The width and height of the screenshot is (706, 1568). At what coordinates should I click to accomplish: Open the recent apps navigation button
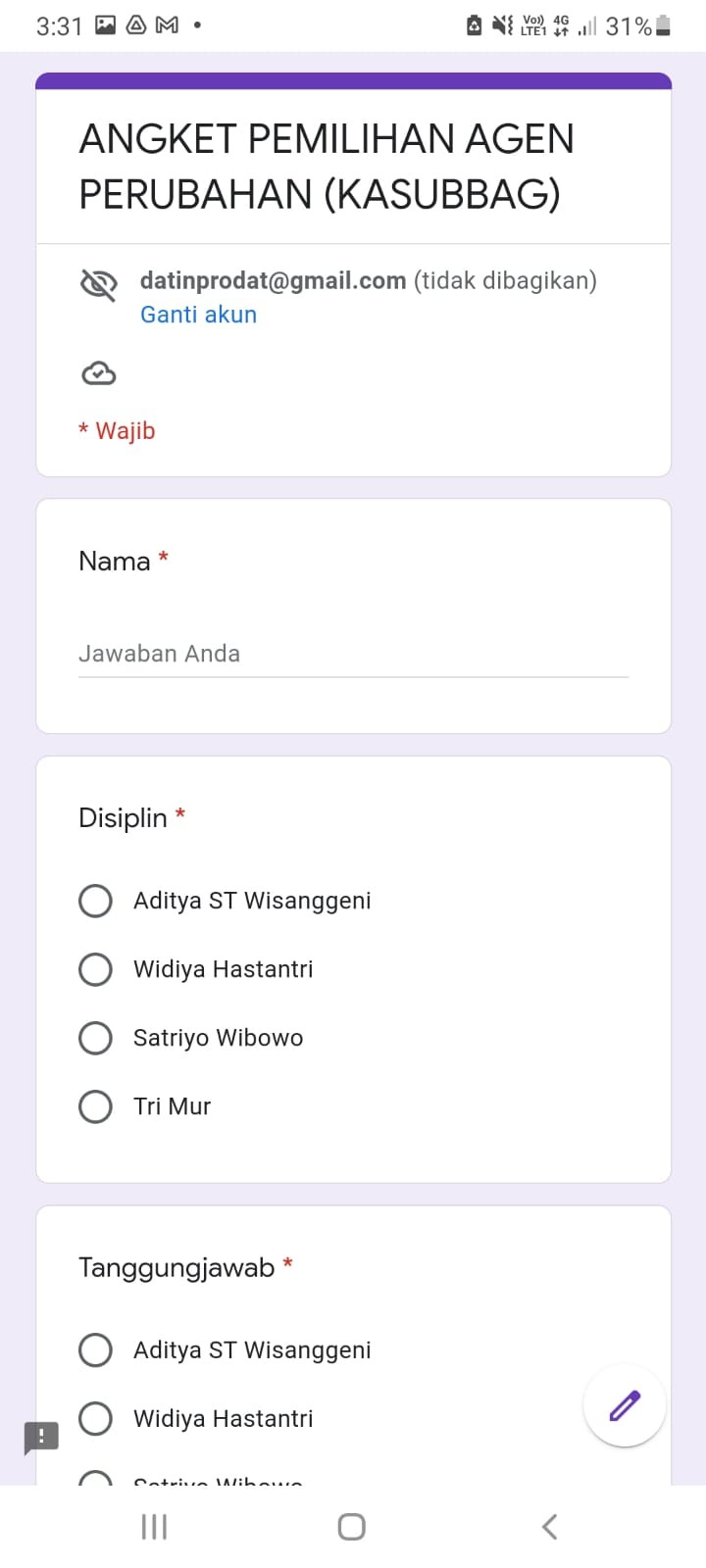(154, 1526)
